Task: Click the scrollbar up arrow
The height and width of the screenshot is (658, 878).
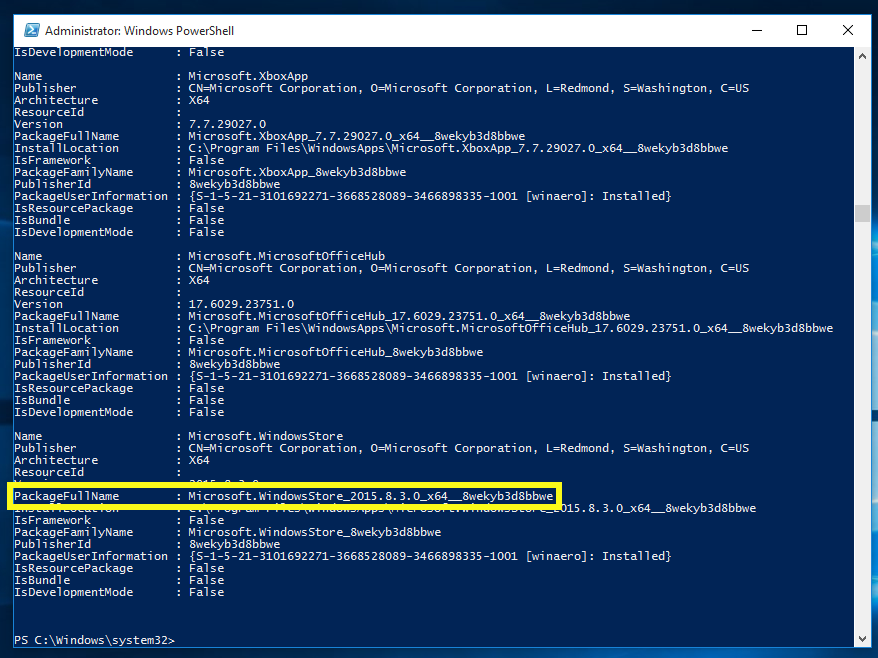Action: (861, 54)
